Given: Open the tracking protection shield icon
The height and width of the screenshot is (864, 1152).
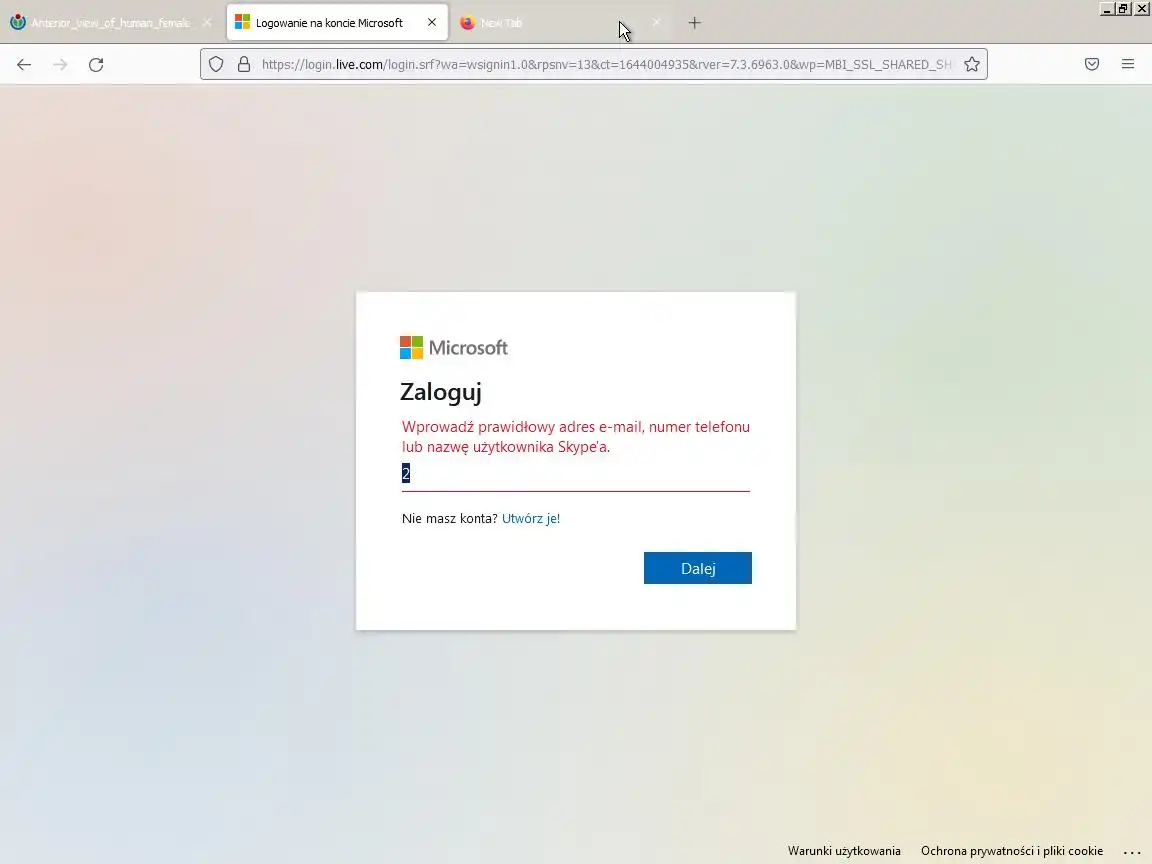Looking at the screenshot, I should (x=216, y=65).
